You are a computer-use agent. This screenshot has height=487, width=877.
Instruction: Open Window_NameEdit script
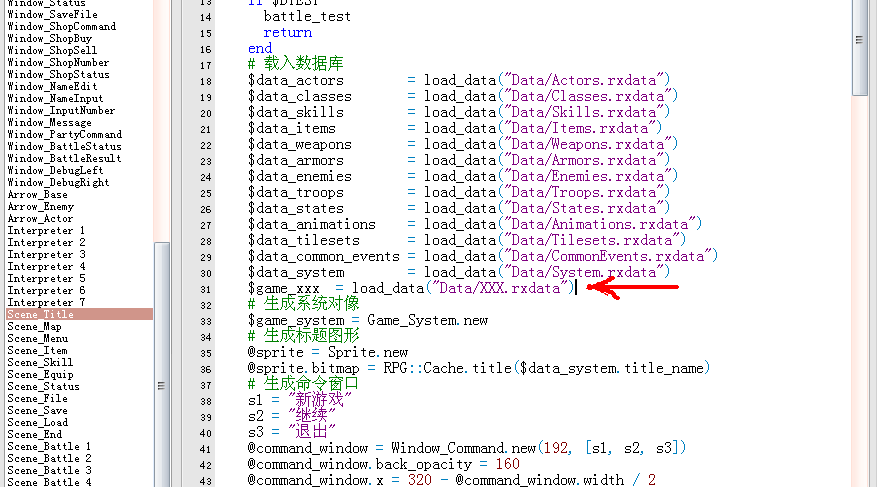[52, 87]
